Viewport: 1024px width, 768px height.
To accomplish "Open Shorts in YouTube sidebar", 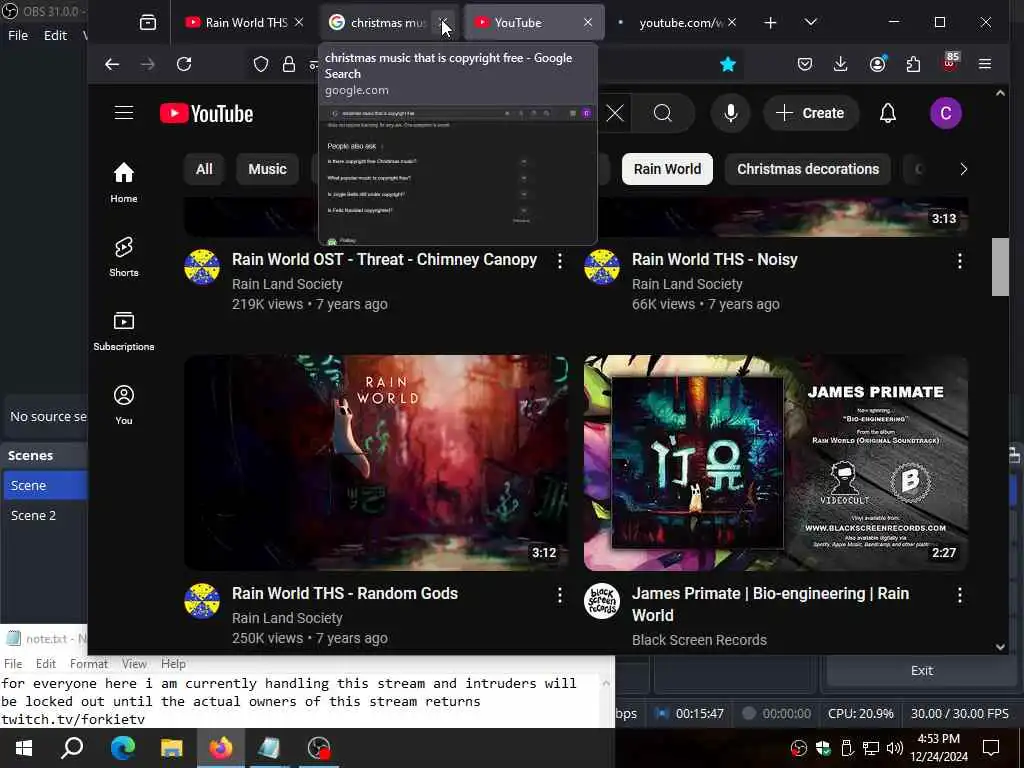I will tap(123, 257).
